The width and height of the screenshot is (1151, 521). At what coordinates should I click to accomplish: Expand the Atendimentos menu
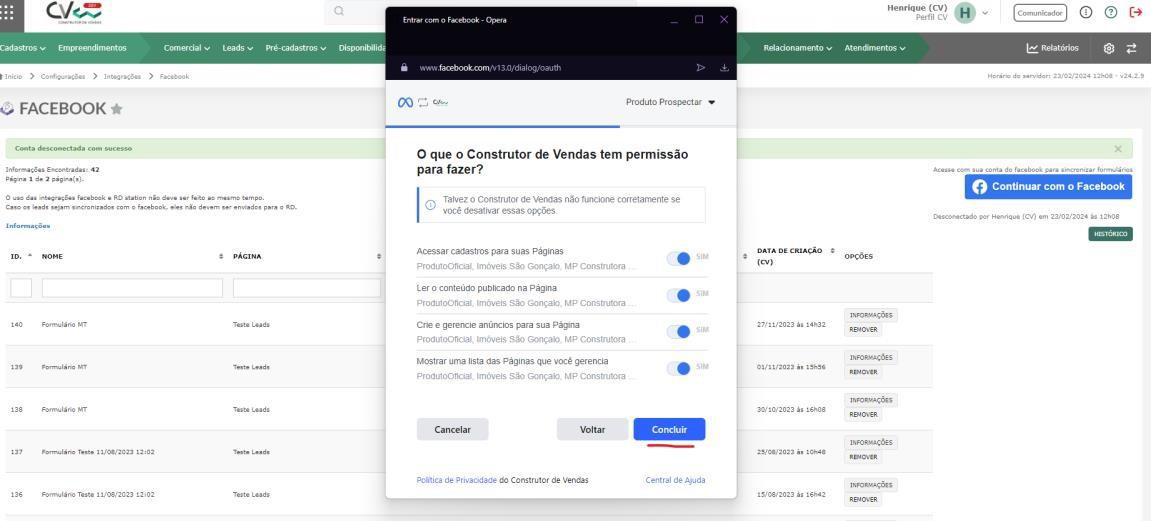[874, 48]
